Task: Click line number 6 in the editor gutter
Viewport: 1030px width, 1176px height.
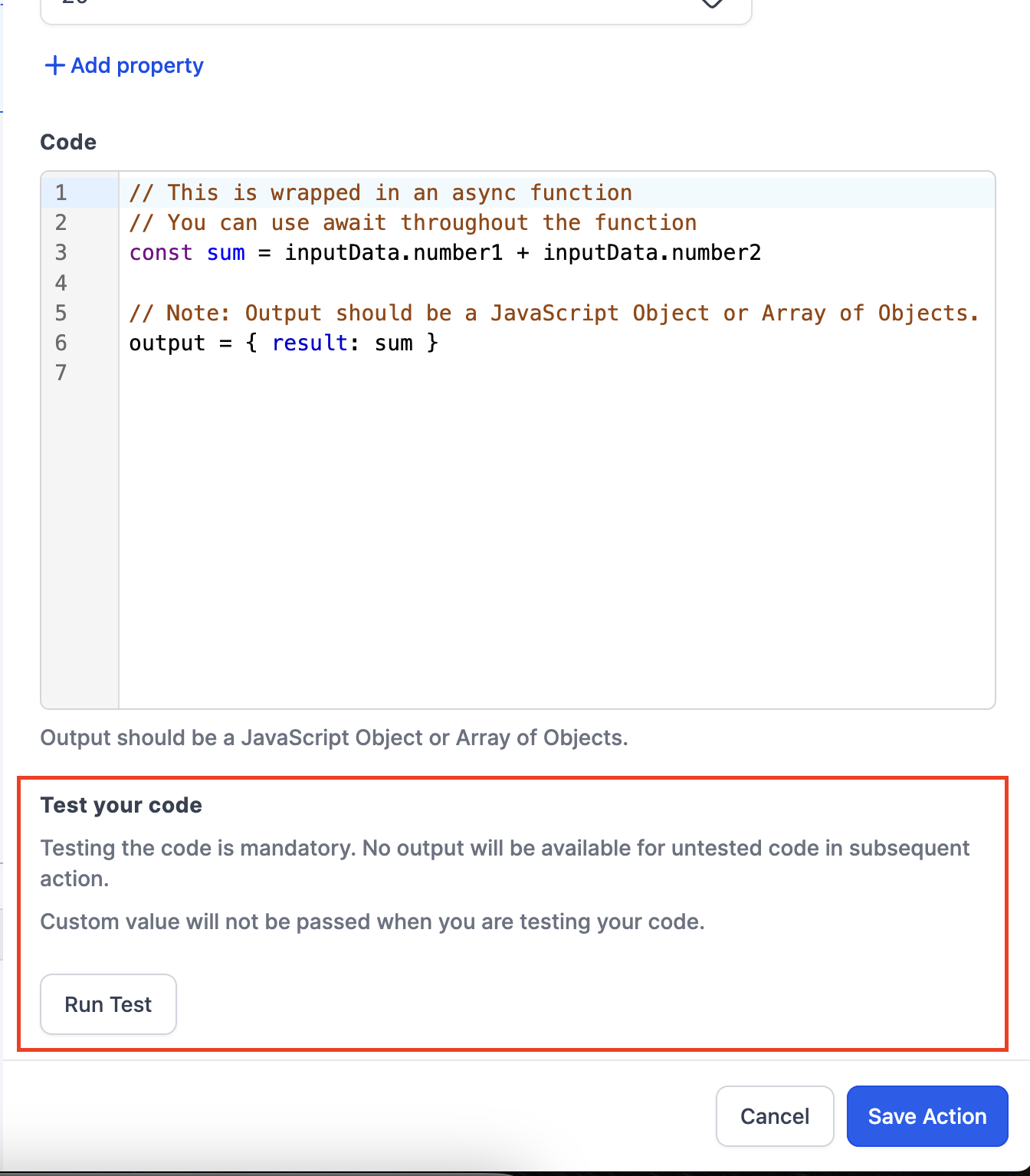Action: tap(61, 343)
